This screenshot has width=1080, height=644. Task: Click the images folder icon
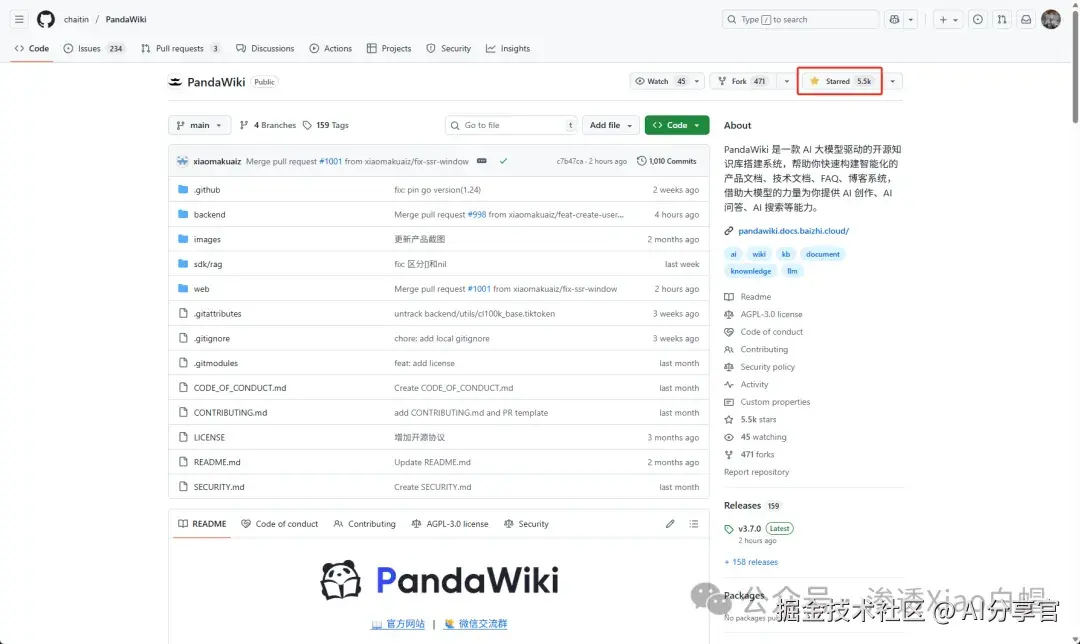(183, 239)
